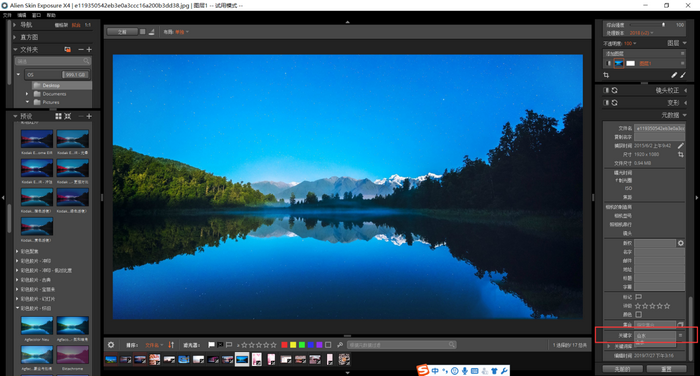700x376 pixels.
Task: Open the first menu in the menu bar
Action: pos(7,15)
